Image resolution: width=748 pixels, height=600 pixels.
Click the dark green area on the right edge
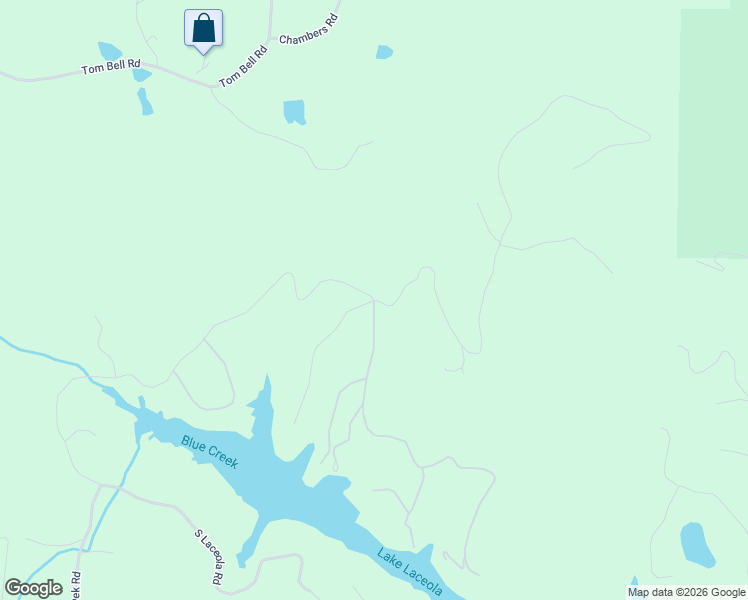pos(712,134)
